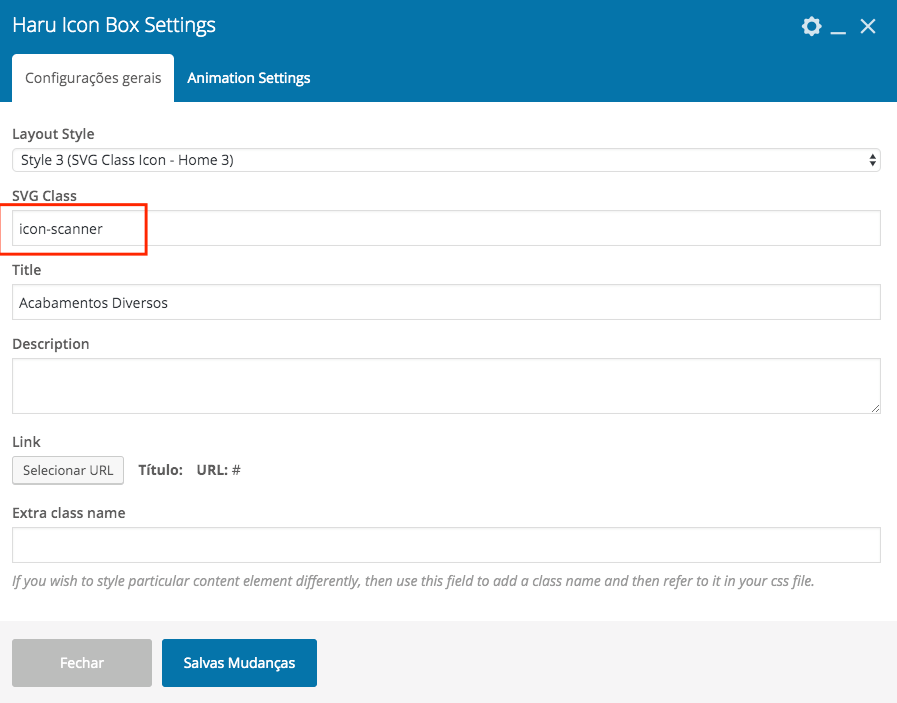
Task: Click the 'Description' label
Action: coord(50,344)
